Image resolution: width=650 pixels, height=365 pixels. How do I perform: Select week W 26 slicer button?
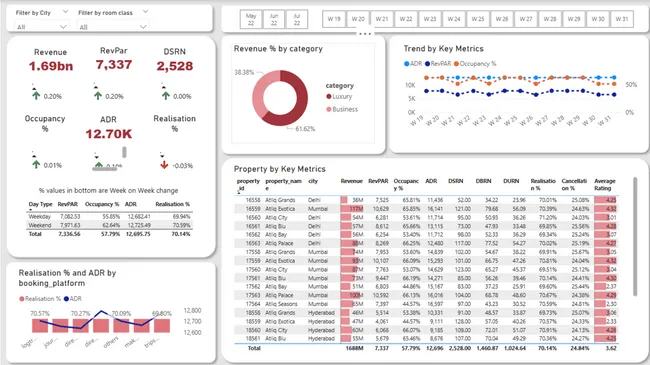(x=502, y=19)
